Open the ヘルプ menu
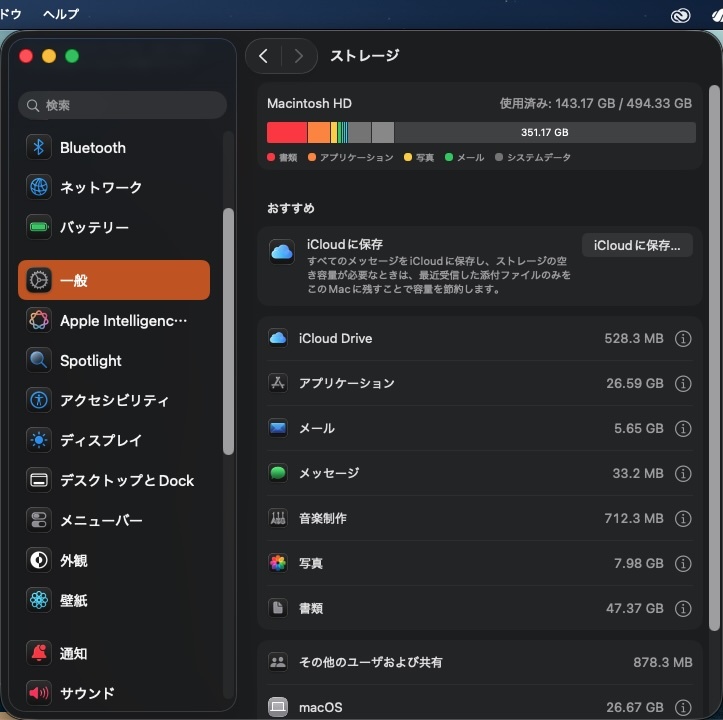 point(61,14)
